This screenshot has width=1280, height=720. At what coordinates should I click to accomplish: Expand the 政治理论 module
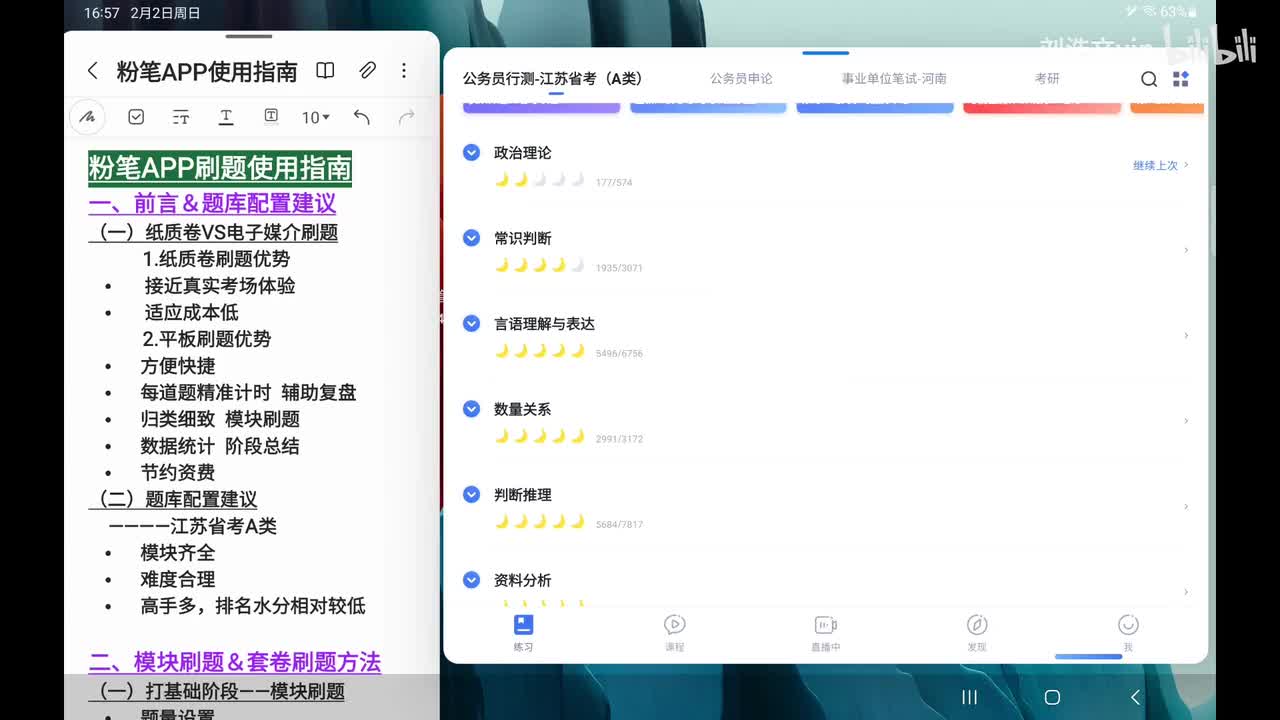(472, 152)
